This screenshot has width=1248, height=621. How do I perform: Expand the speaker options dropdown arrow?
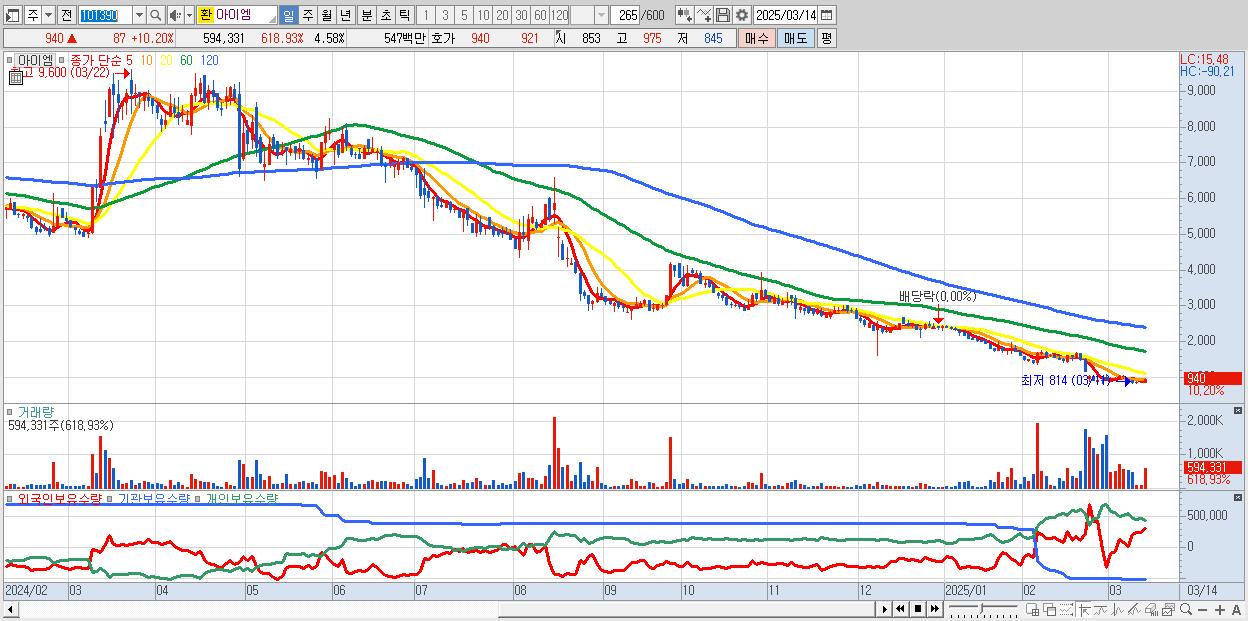(x=189, y=15)
